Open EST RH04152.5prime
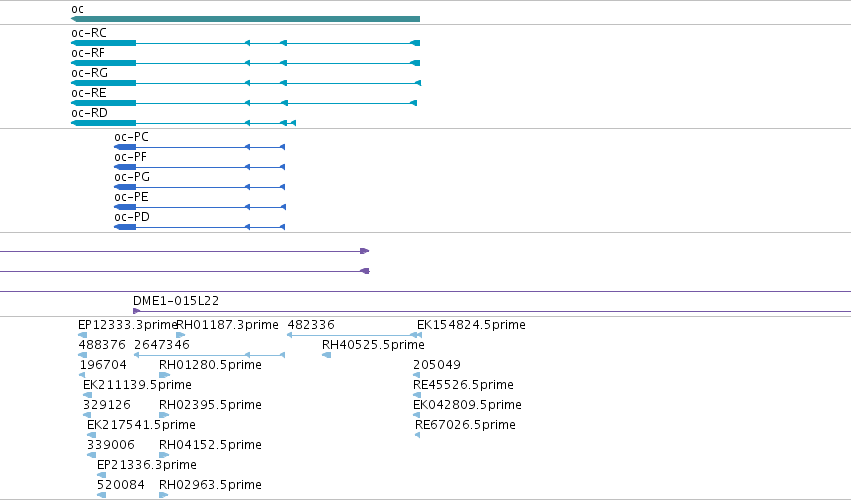Image resolution: width=851 pixels, height=500 pixels. pos(210,445)
